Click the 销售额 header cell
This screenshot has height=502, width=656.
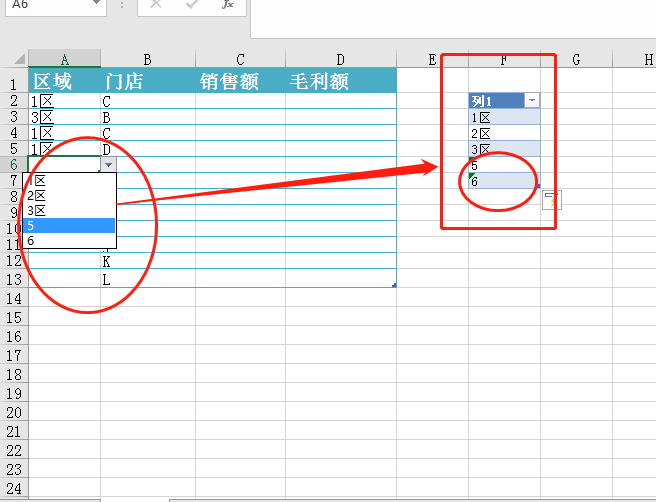pyautogui.click(x=240, y=80)
